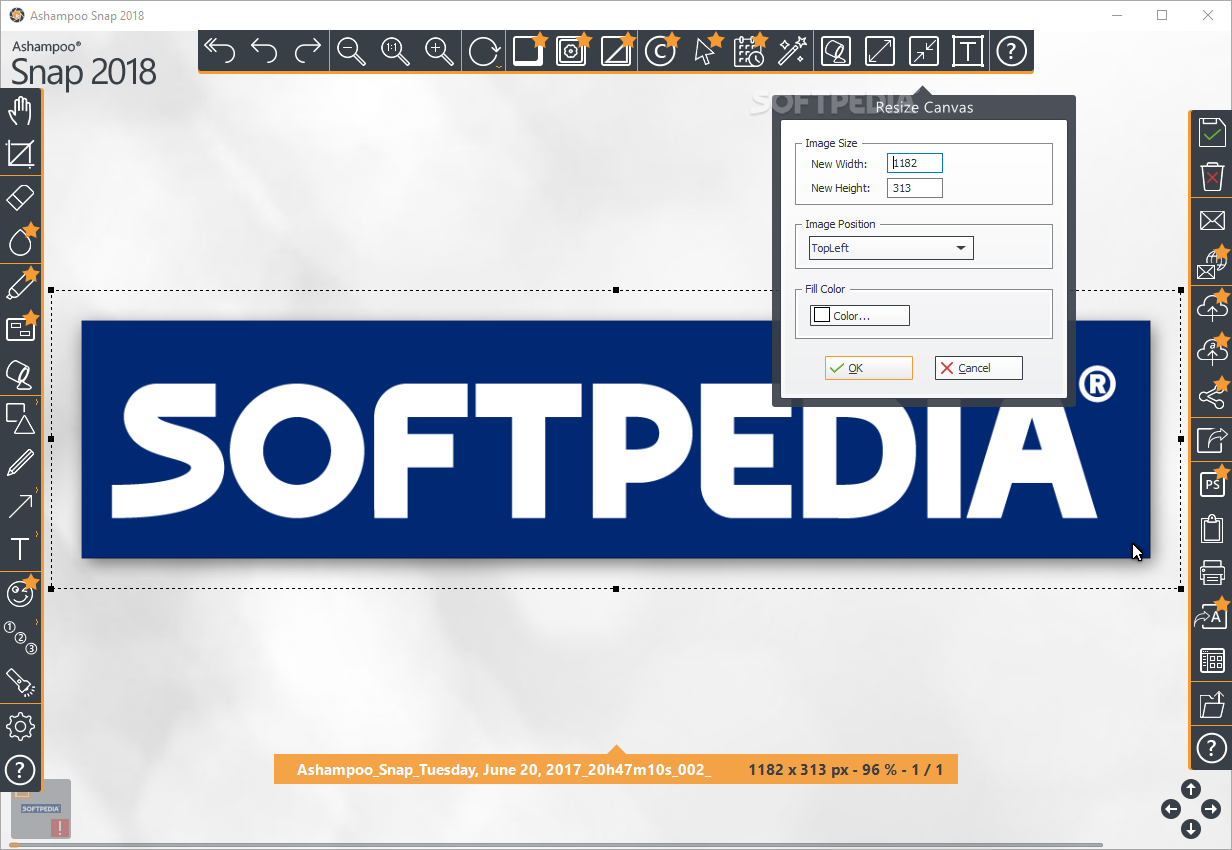1232x850 pixels.
Task: Print the image with printer icon
Action: [1212, 572]
